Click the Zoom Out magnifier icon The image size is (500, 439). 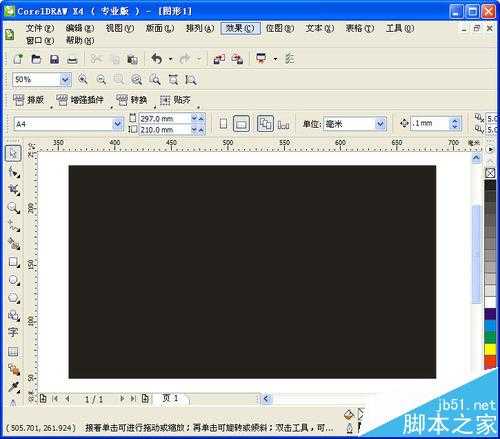[x=101, y=80]
